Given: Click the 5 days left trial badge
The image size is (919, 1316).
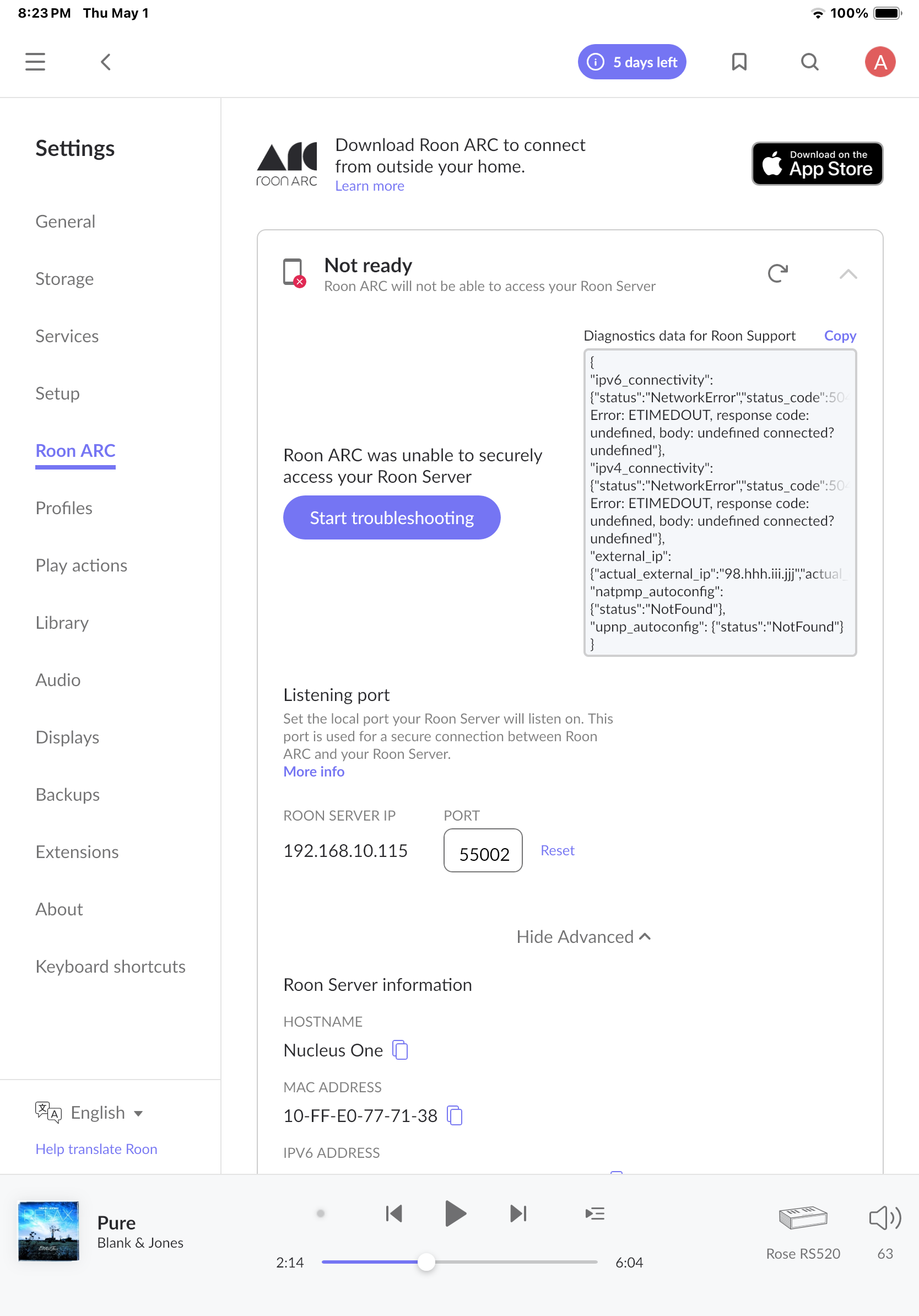Looking at the screenshot, I should coord(632,61).
